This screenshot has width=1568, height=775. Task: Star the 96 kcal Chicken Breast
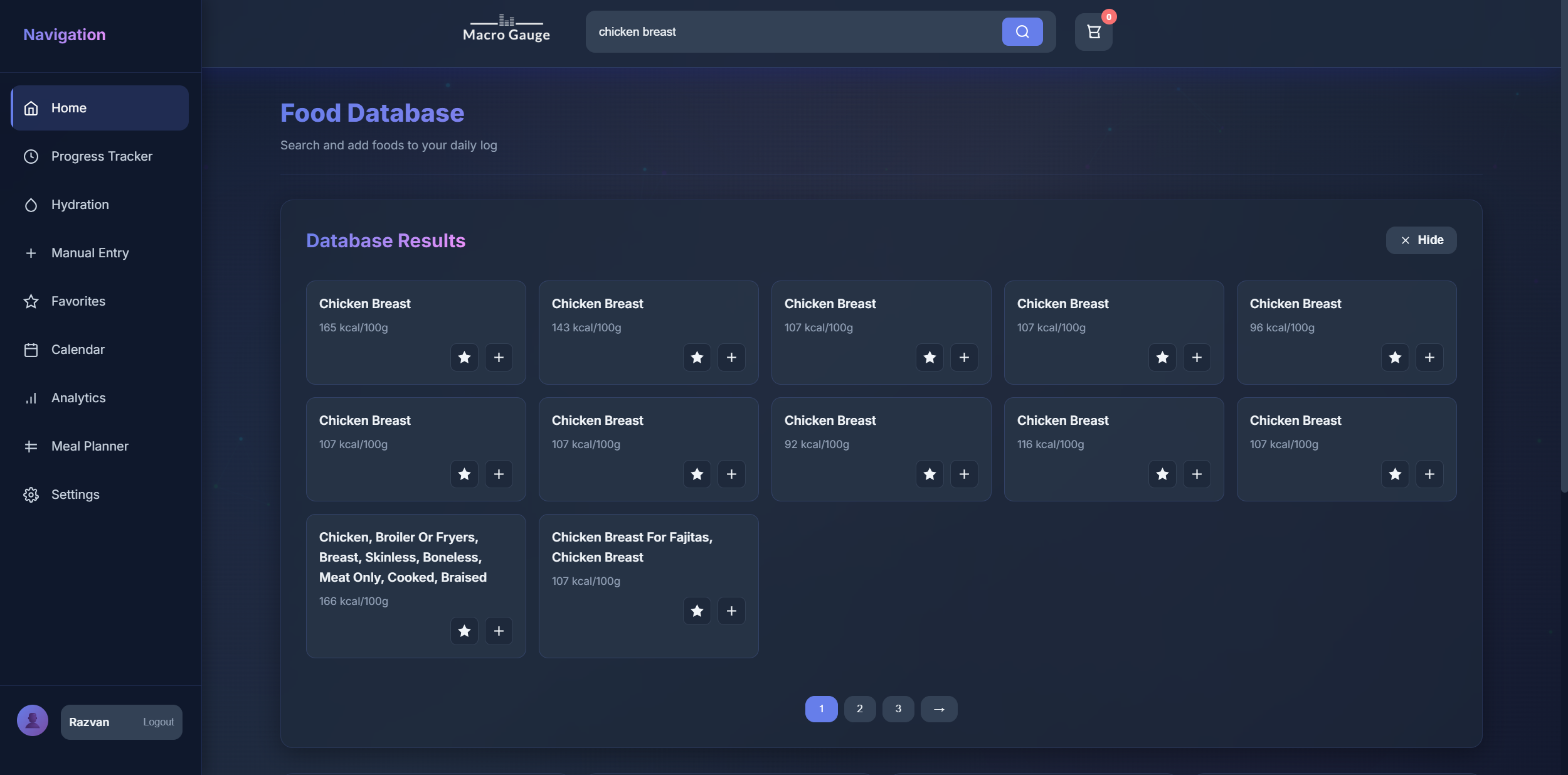1394,358
